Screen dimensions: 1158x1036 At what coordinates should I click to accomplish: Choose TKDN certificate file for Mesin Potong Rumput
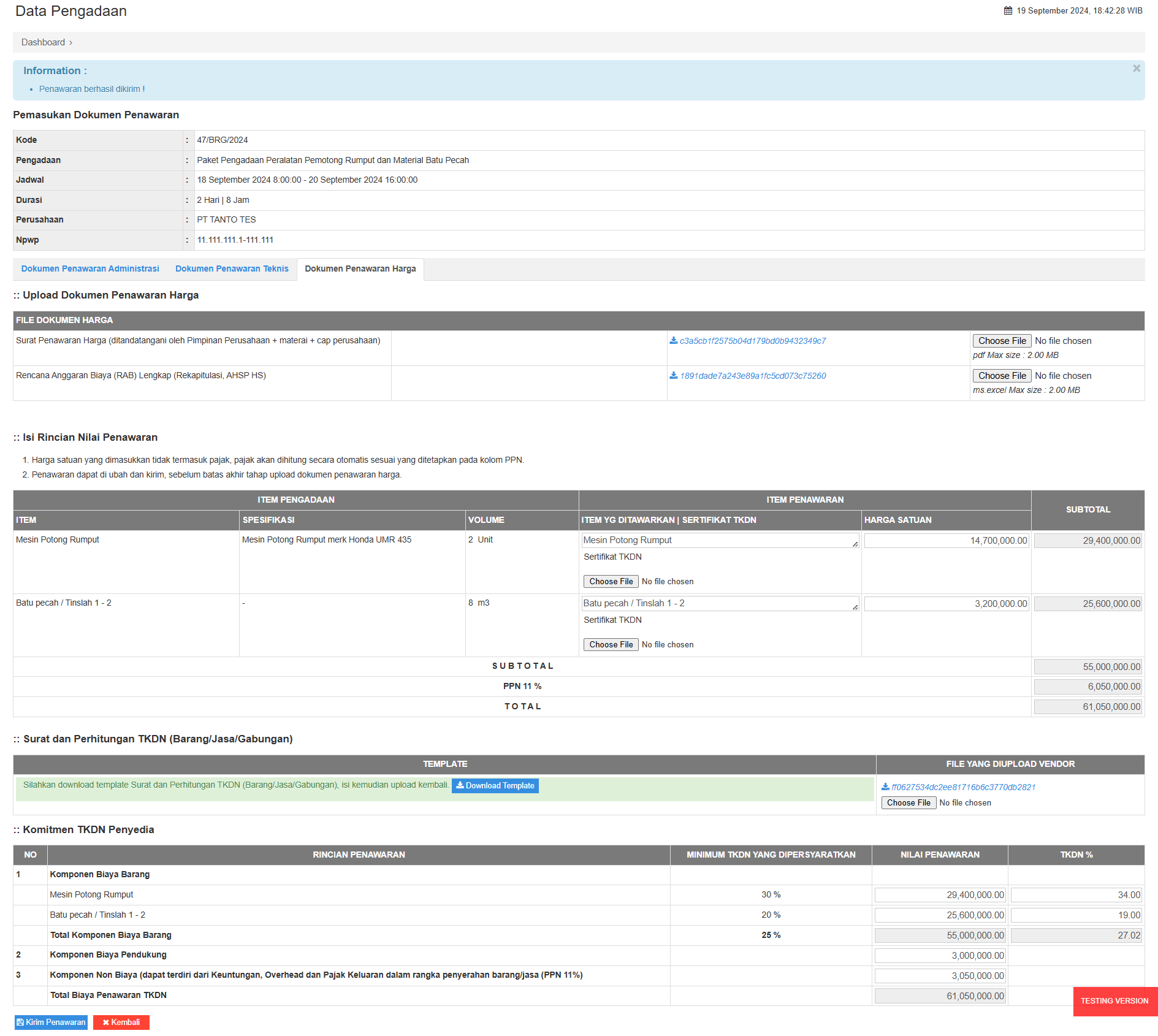[x=611, y=582]
